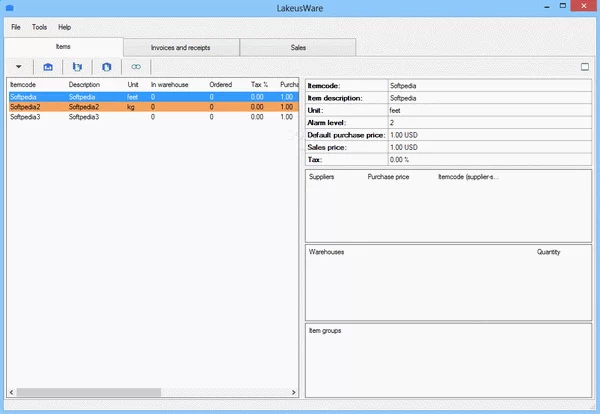Open the toolbar dropdown arrow menu
Screen dimensions: 600x414
(x=19, y=67)
